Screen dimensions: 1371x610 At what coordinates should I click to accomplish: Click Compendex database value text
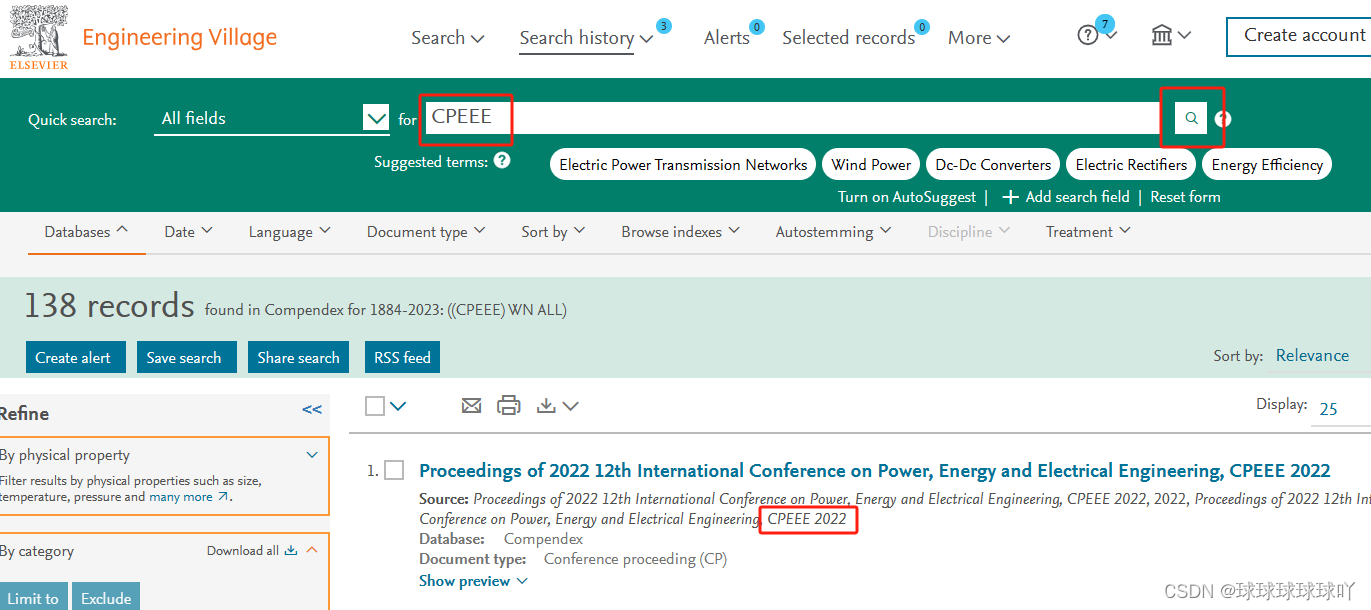coord(543,539)
